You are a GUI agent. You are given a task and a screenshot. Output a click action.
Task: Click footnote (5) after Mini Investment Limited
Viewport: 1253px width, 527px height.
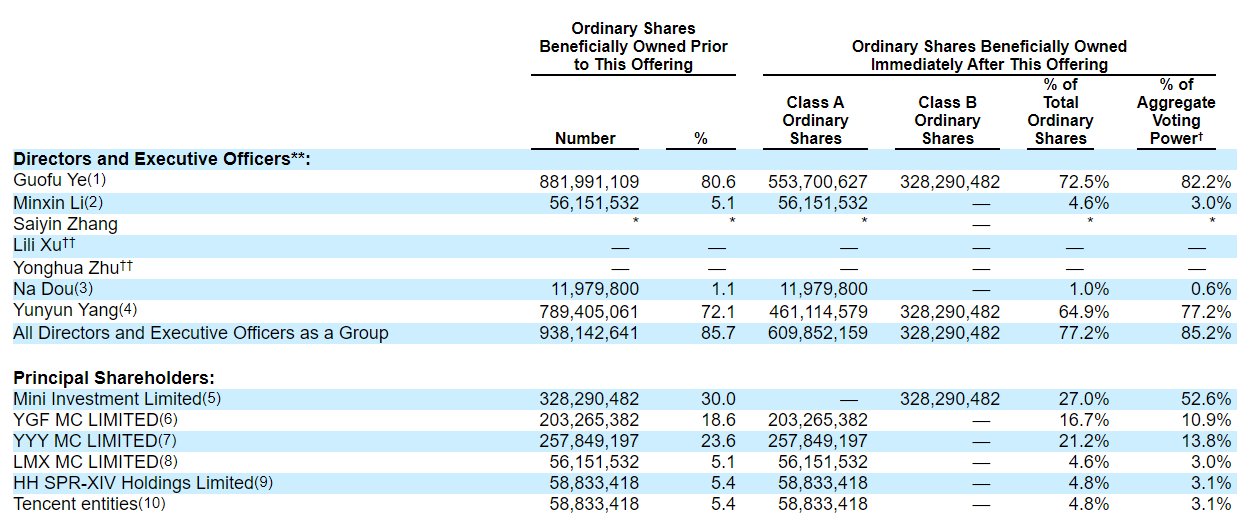[x=212, y=399]
